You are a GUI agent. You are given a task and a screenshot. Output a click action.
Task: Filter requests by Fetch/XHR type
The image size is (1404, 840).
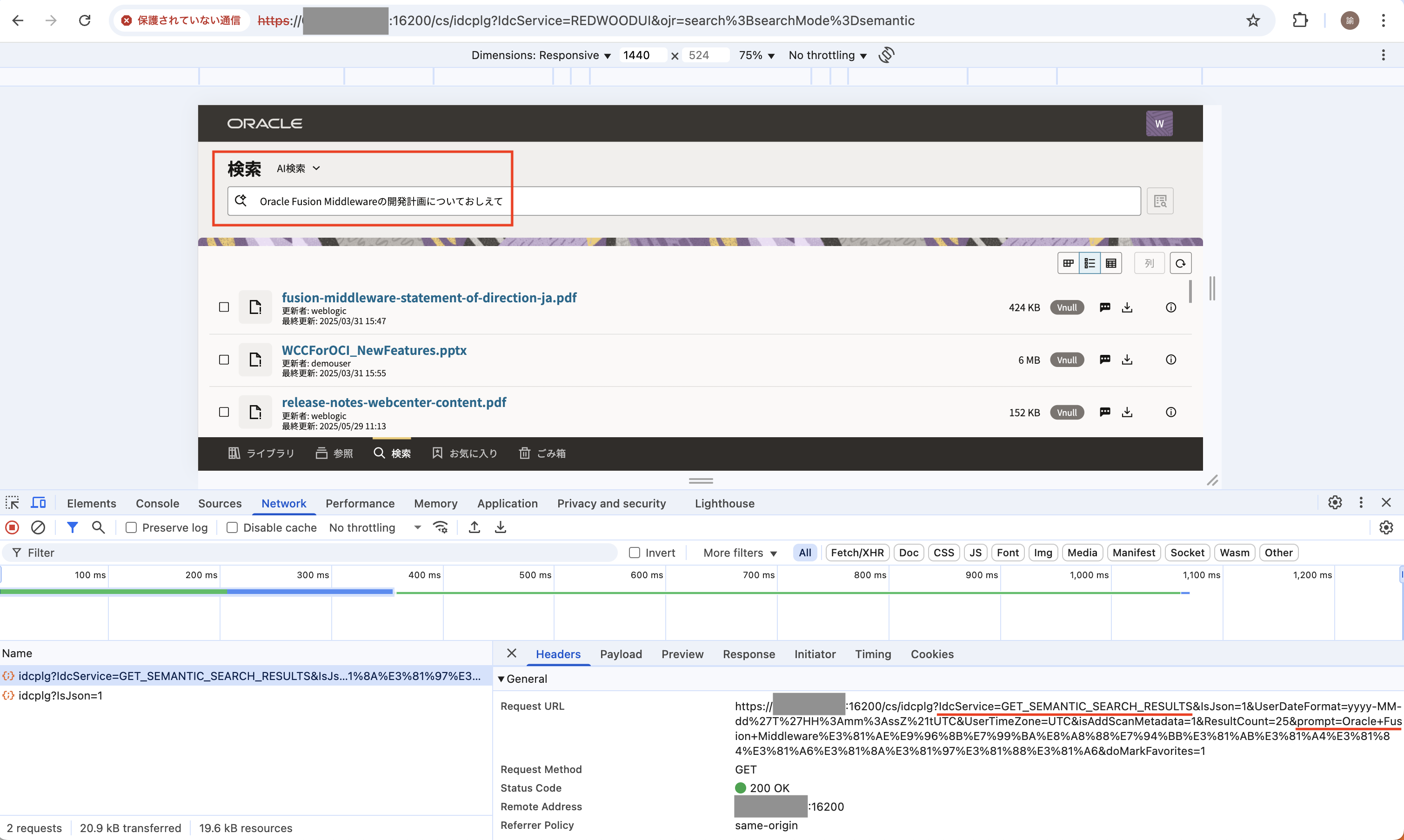pos(856,553)
